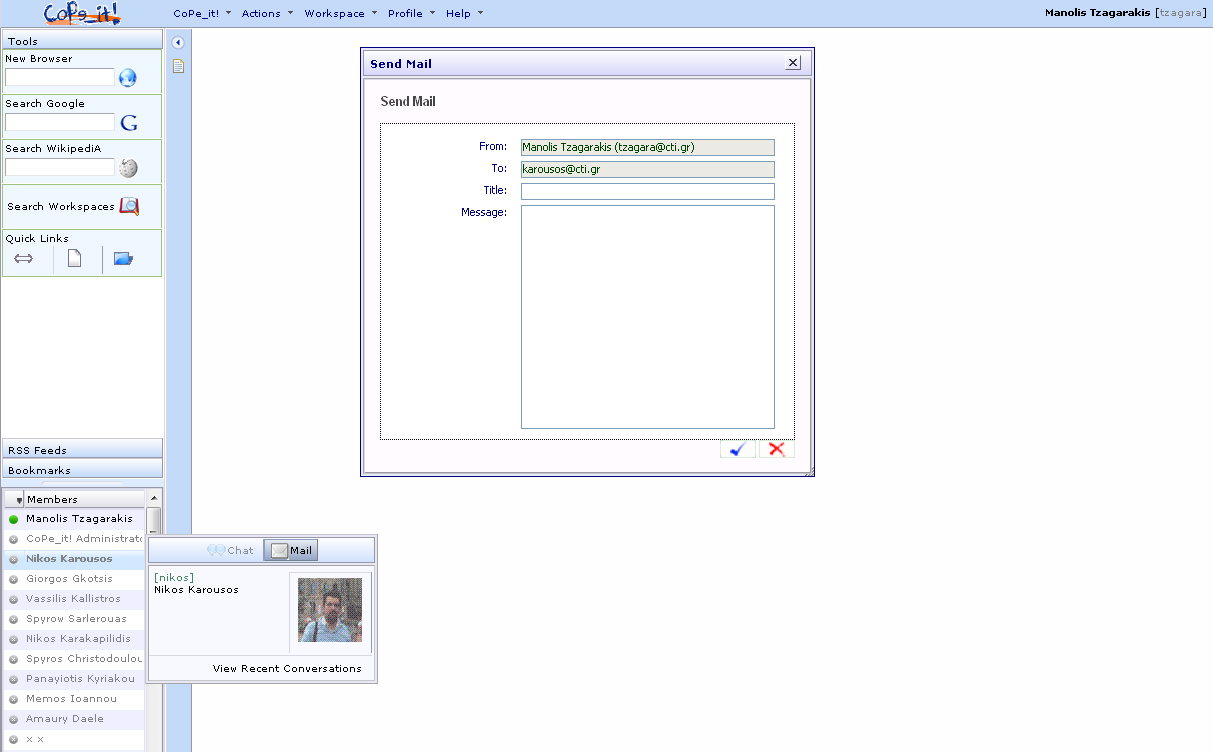This screenshot has height=752, width=1213.
Task: Click the status icon next to Manolis Tzagarakis
Action: [x=14, y=519]
